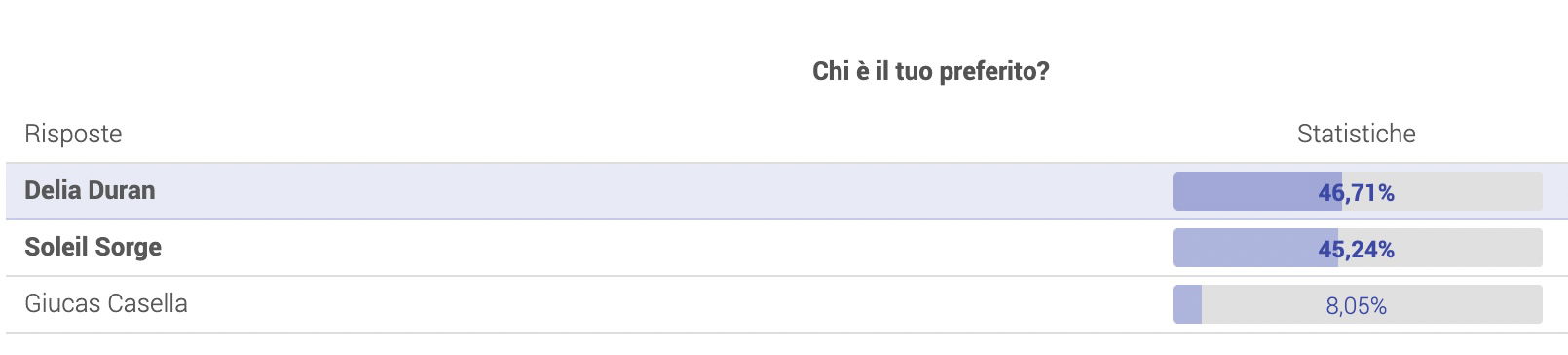Click the 8,05% percentage label
This screenshot has width=1568, height=355.
pyautogui.click(x=1357, y=306)
